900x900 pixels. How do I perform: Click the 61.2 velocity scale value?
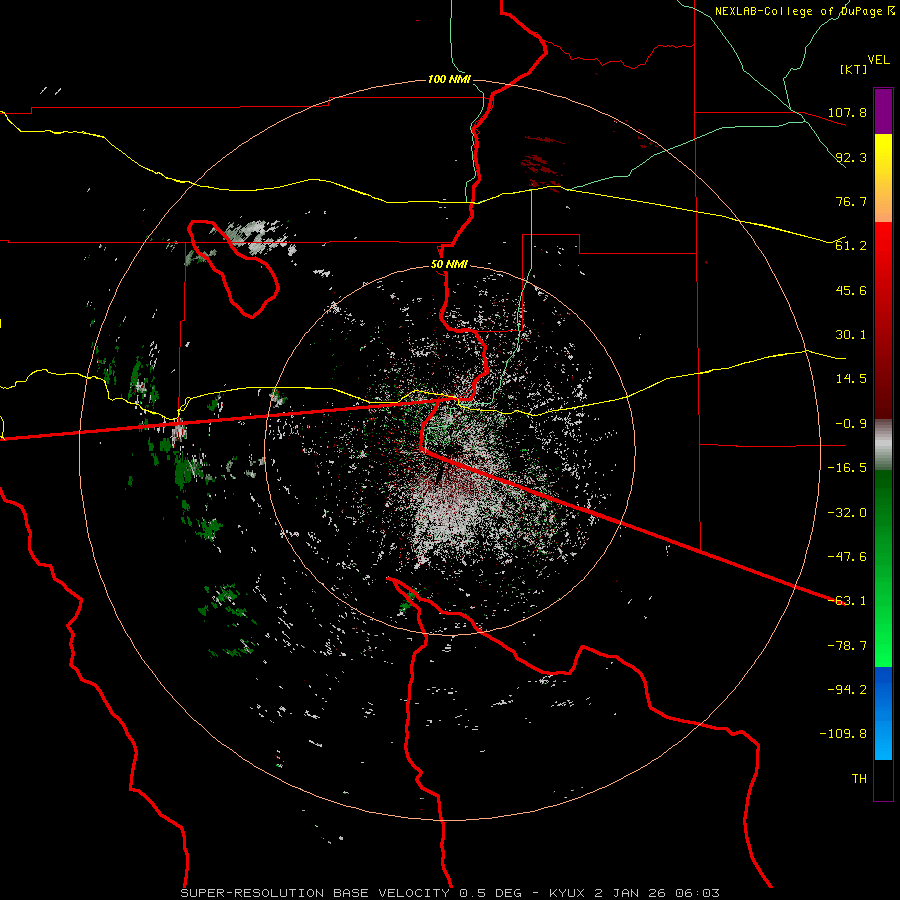(x=851, y=246)
